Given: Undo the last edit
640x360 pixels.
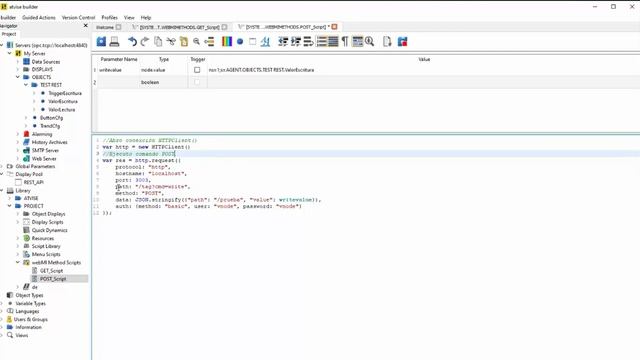Looking at the screenshot, I should pyautogui.click(x=132, y=41).
